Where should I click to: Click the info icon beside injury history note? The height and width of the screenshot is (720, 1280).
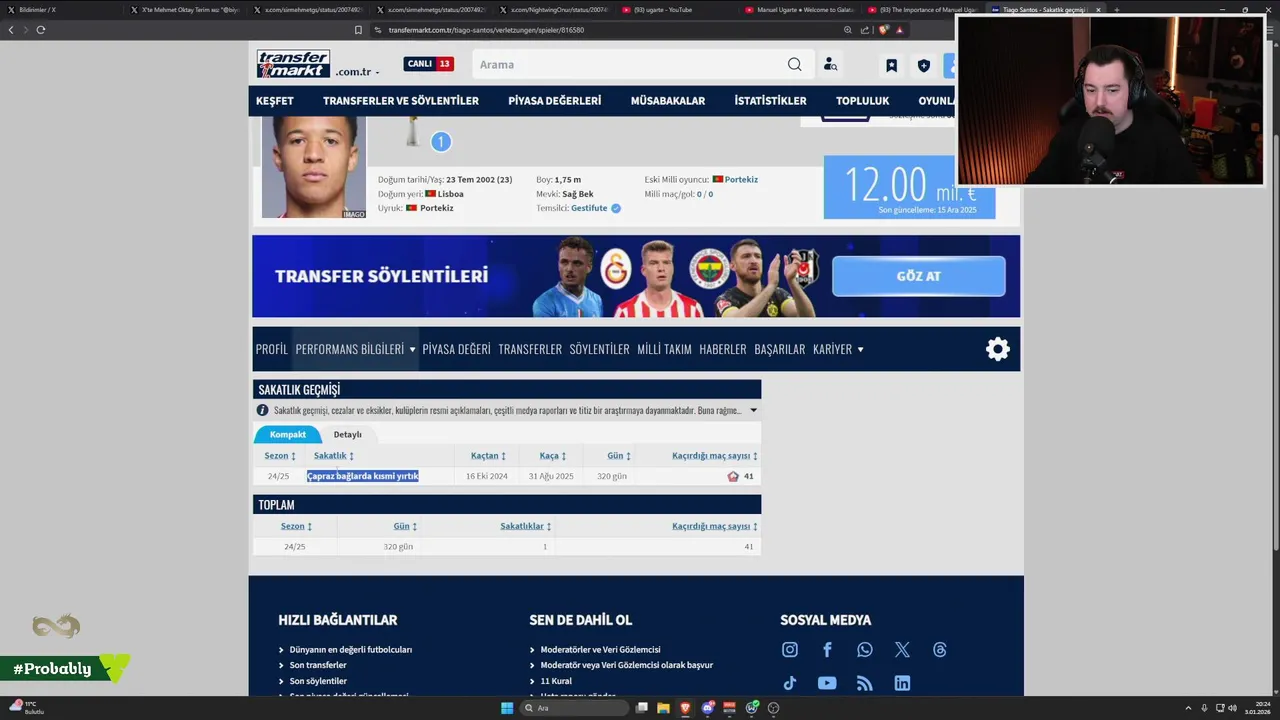coord(263,410)
